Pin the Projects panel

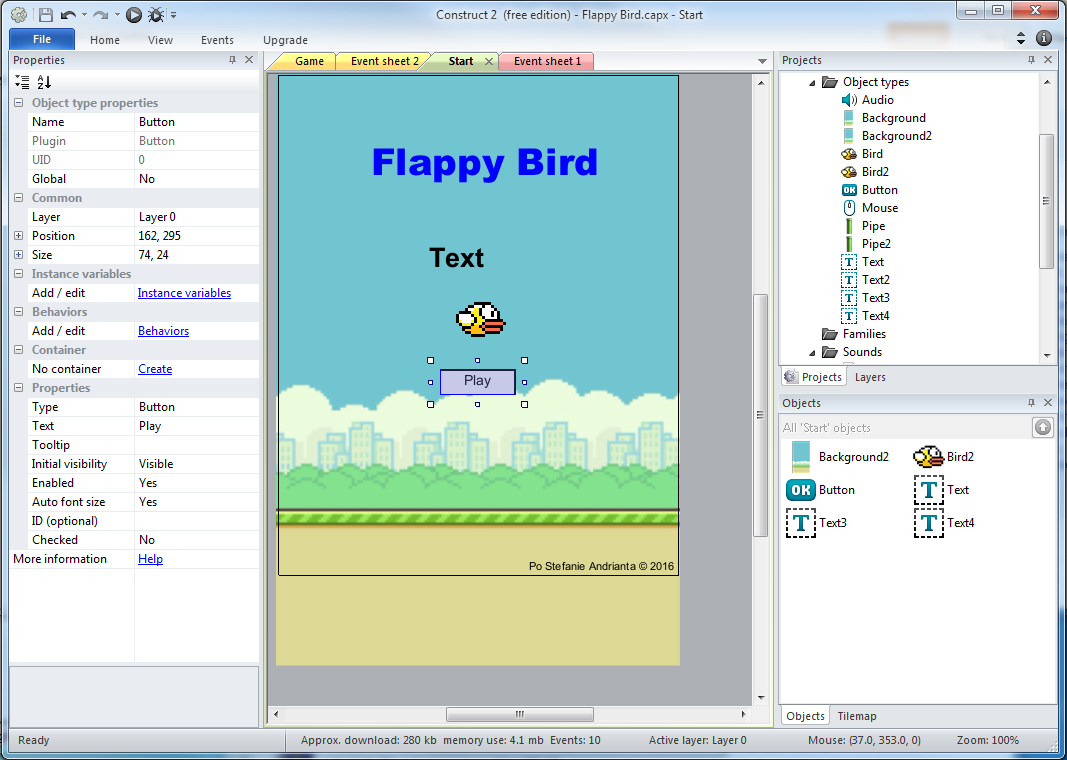click(1031, 60)
